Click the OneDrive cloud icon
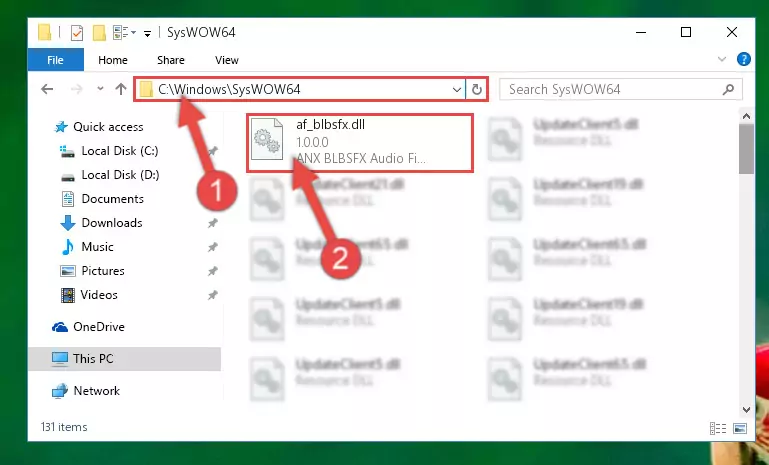Viewport: 769px width, 465px height. [x=60, y=327]
